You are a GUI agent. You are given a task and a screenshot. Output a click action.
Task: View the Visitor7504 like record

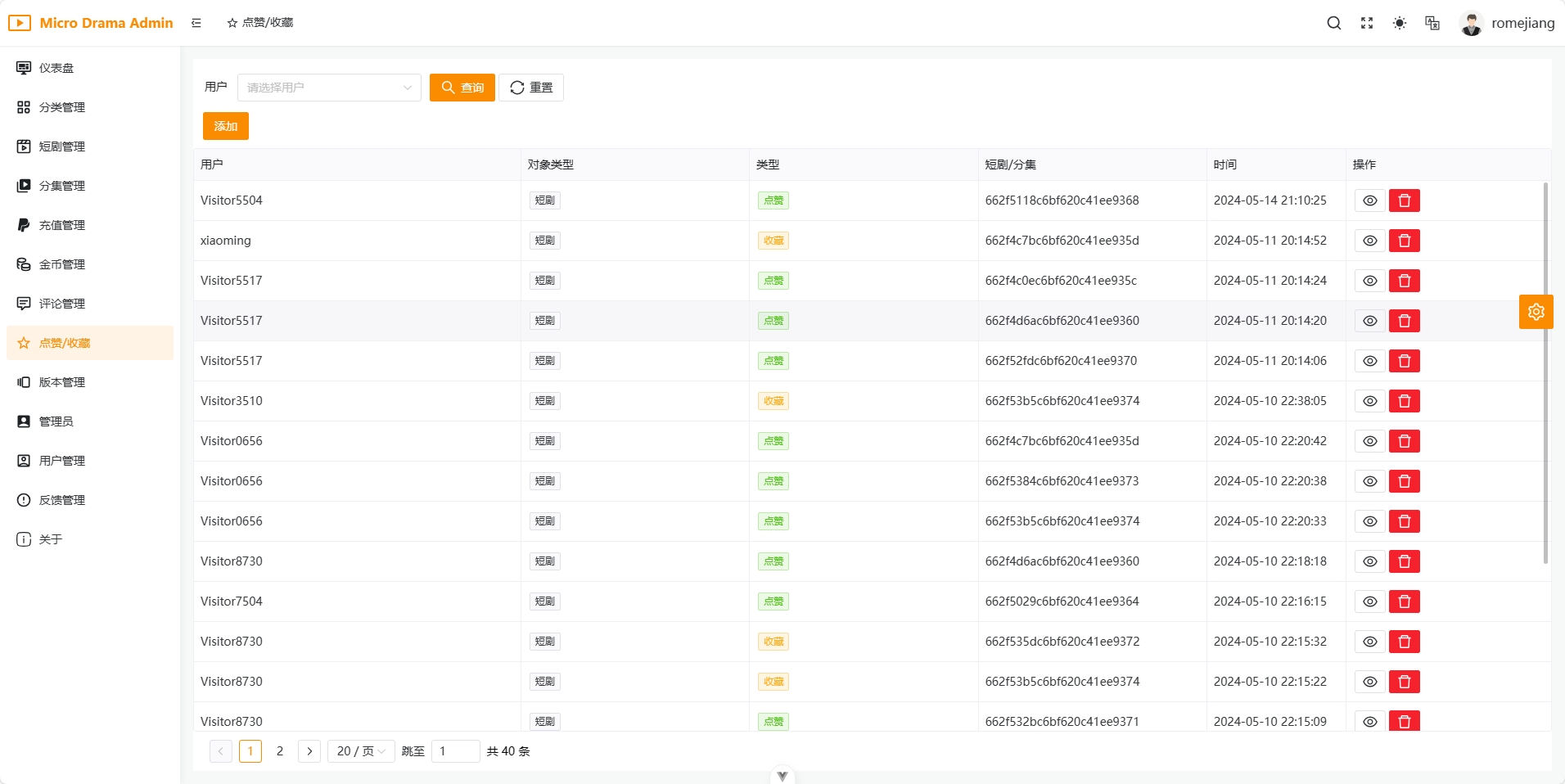(1369, 602)
